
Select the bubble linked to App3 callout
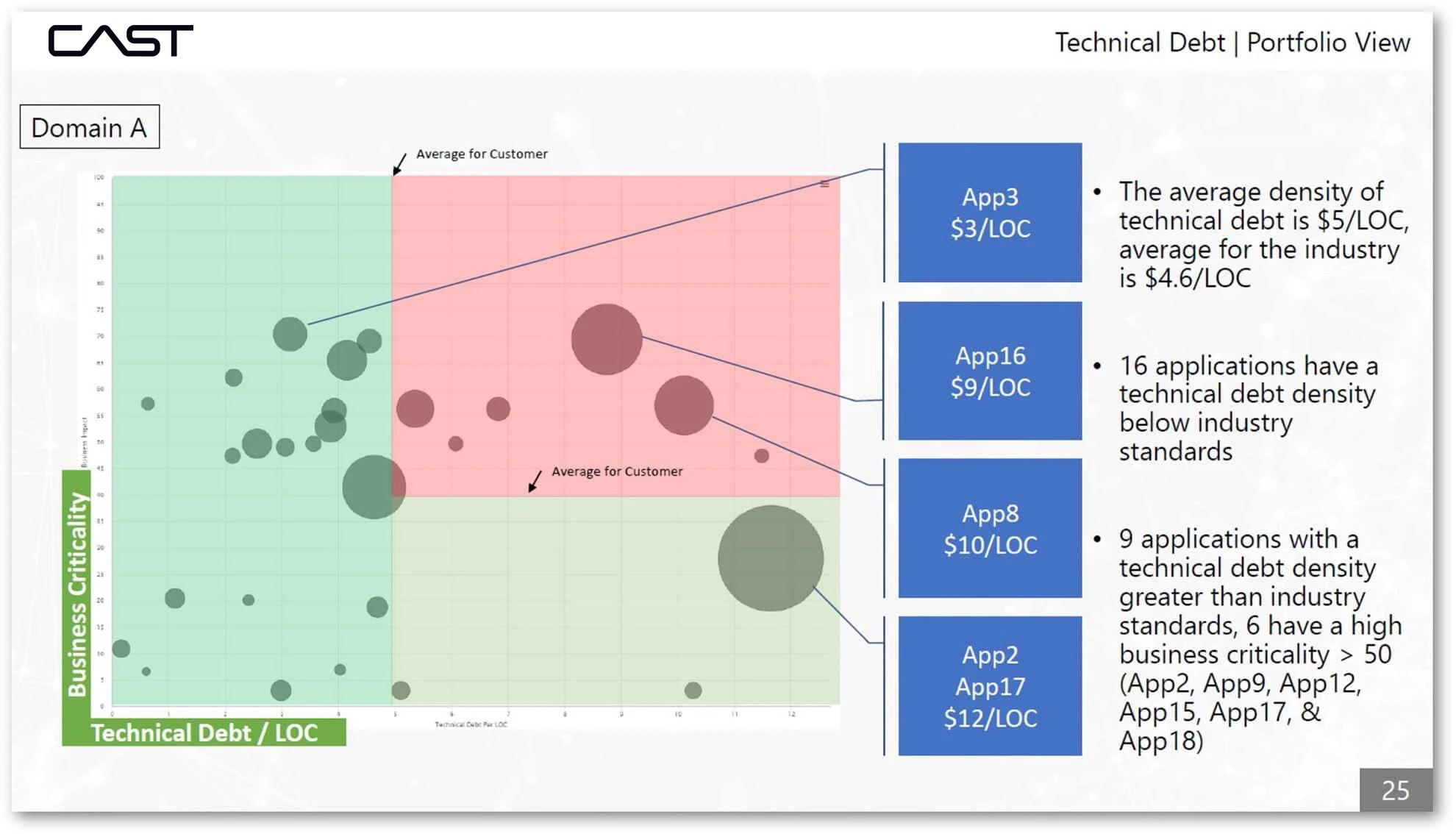pos(290,334)
